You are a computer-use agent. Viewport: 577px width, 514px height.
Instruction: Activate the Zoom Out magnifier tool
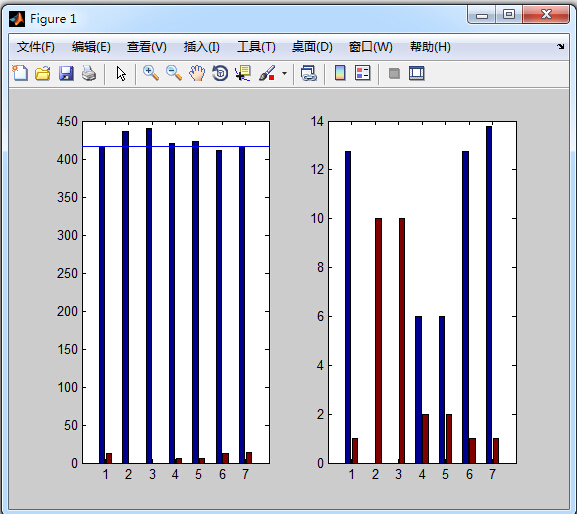coord(174,73)
